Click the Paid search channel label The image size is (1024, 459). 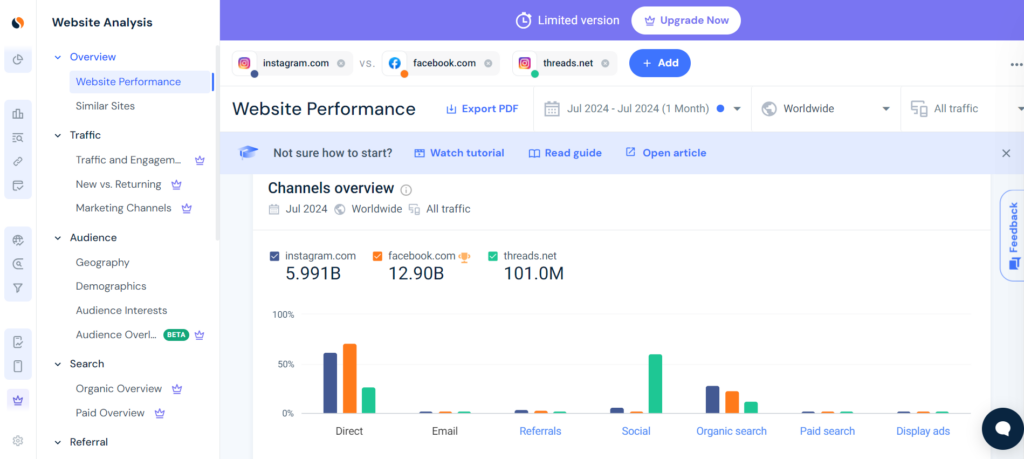[x=827, y=431]
